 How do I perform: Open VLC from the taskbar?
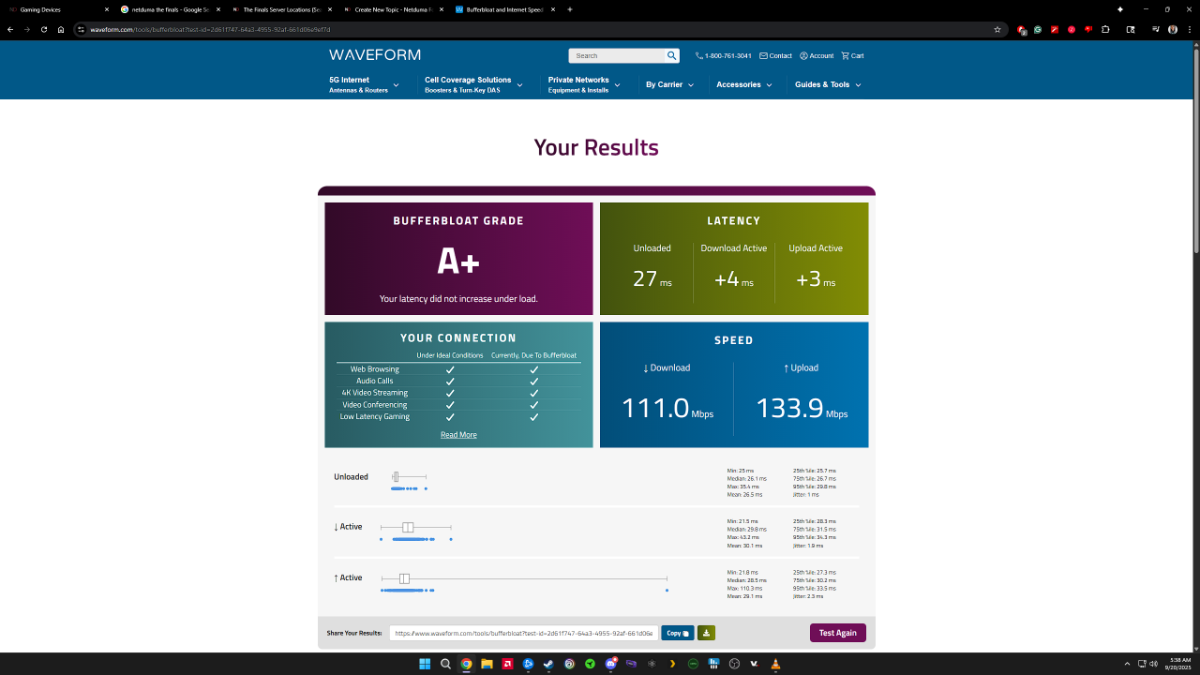(x=775, y=664)
